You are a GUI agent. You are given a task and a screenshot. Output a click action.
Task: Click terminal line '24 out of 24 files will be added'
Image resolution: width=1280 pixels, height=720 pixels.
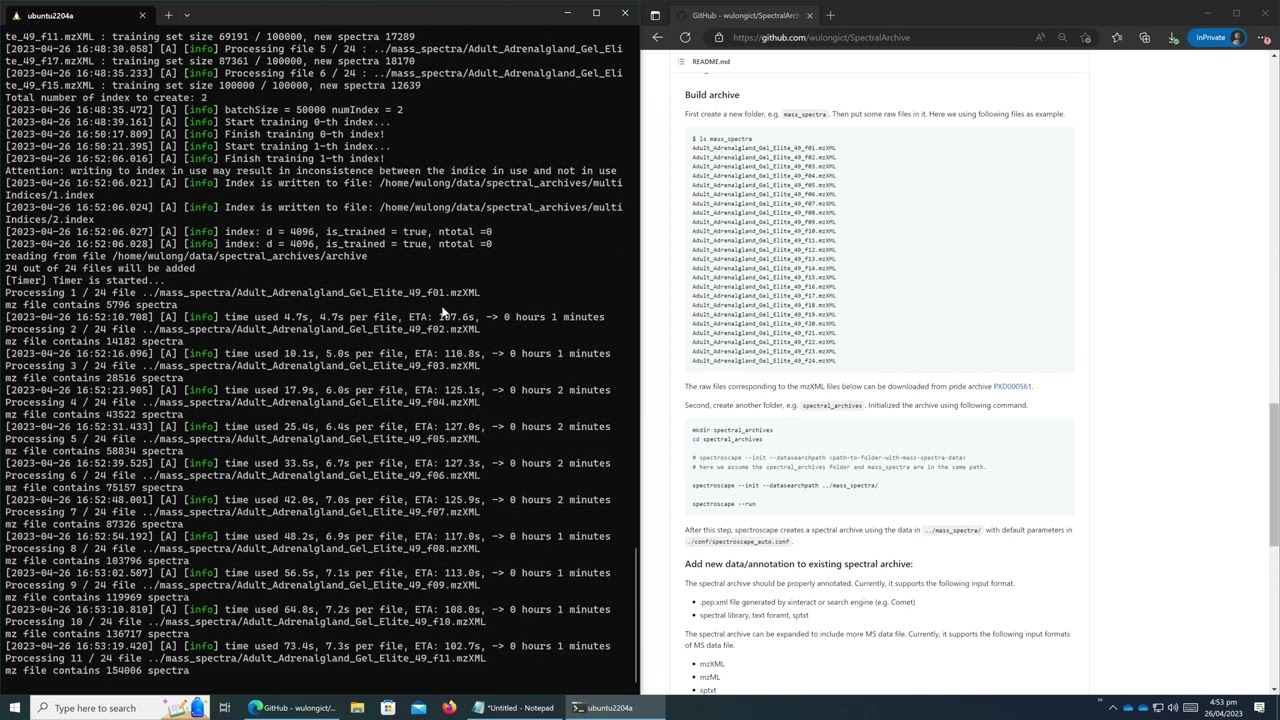(100, 268)
